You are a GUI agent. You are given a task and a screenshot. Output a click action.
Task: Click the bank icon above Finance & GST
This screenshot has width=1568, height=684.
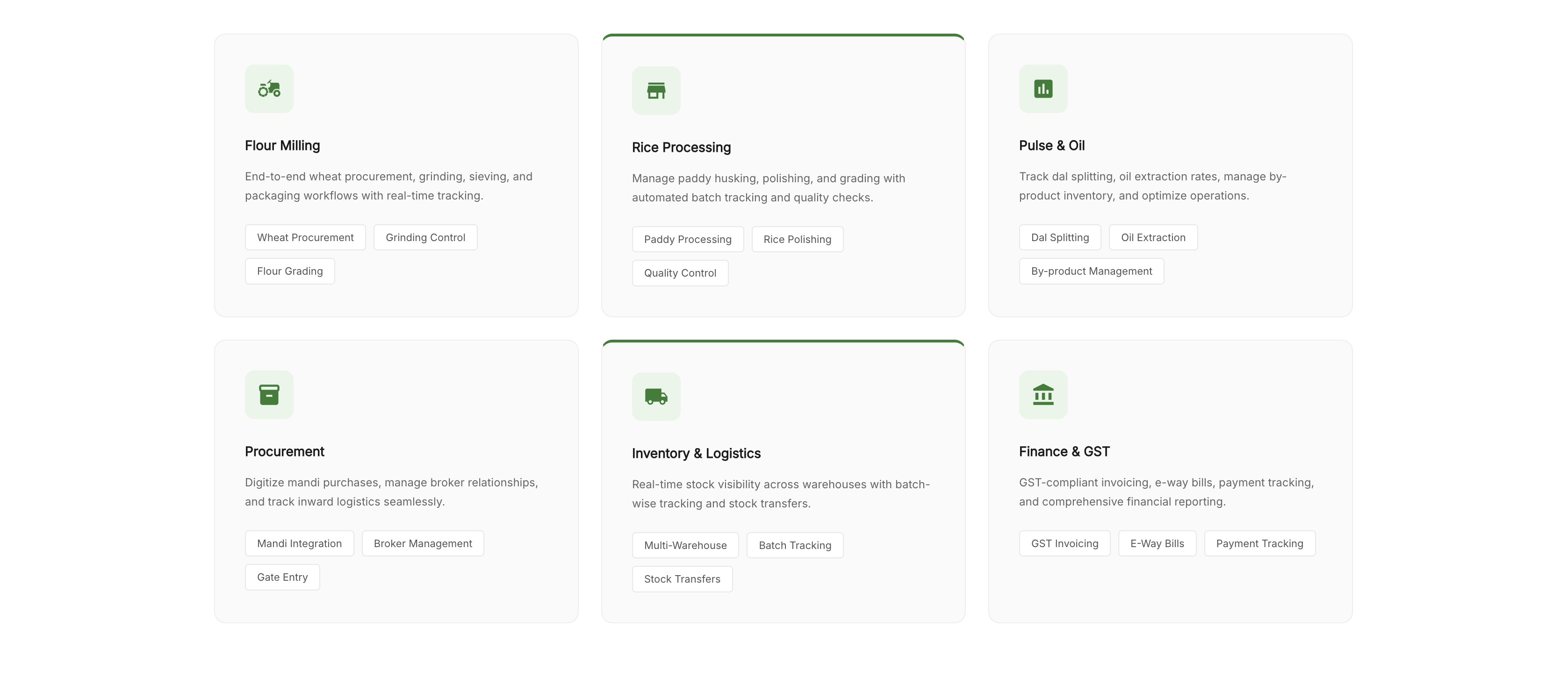point(1043,395)
